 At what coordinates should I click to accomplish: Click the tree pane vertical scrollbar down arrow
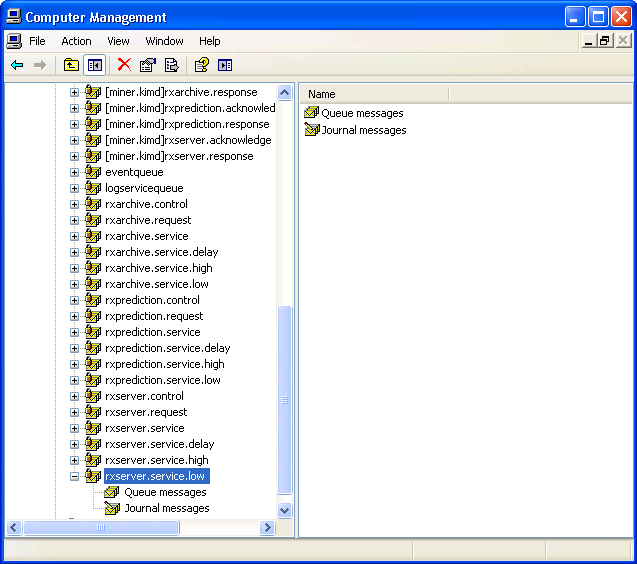tap(284, 510)
